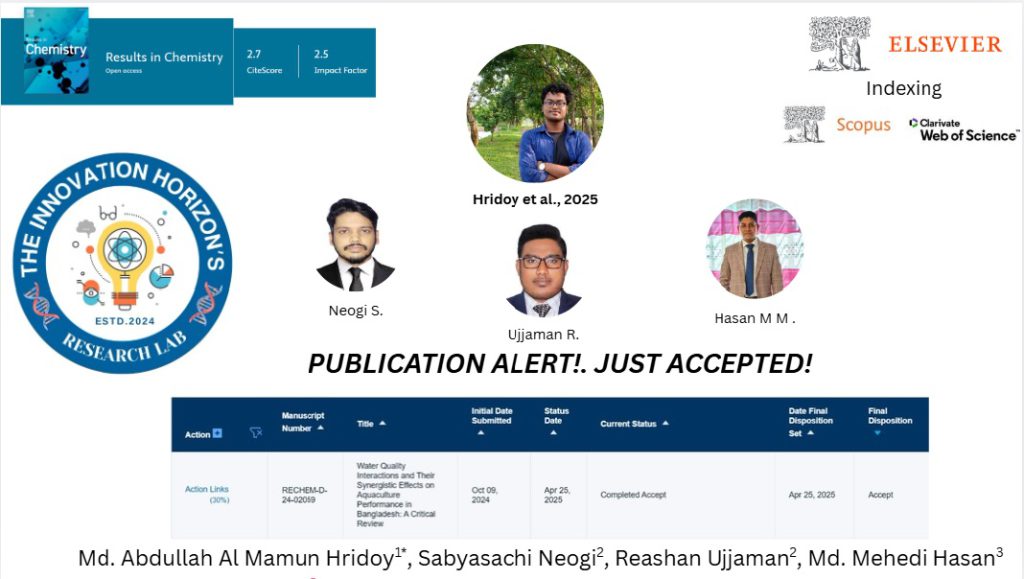The height and width of the screenshot is (579, 1024).
Task: Click the Indexing heading
Action: tap(904, 88)
